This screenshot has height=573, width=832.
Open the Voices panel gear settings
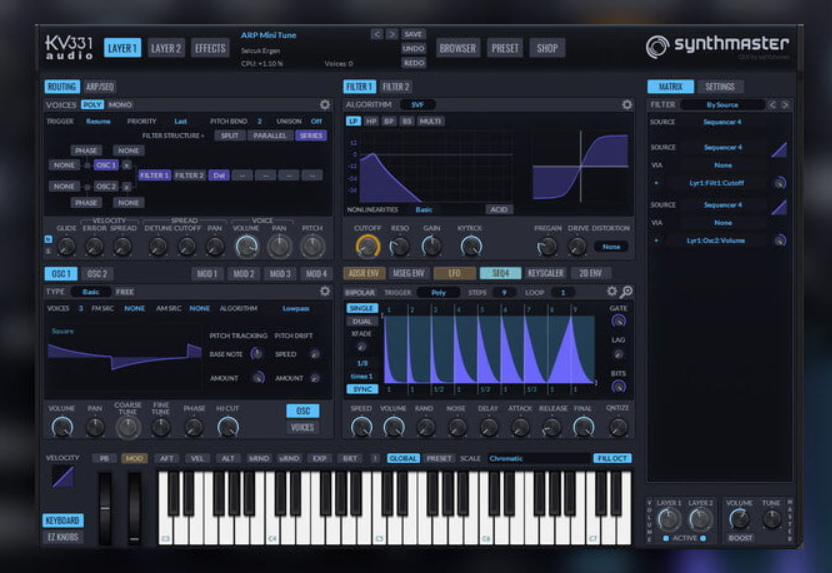325,105
